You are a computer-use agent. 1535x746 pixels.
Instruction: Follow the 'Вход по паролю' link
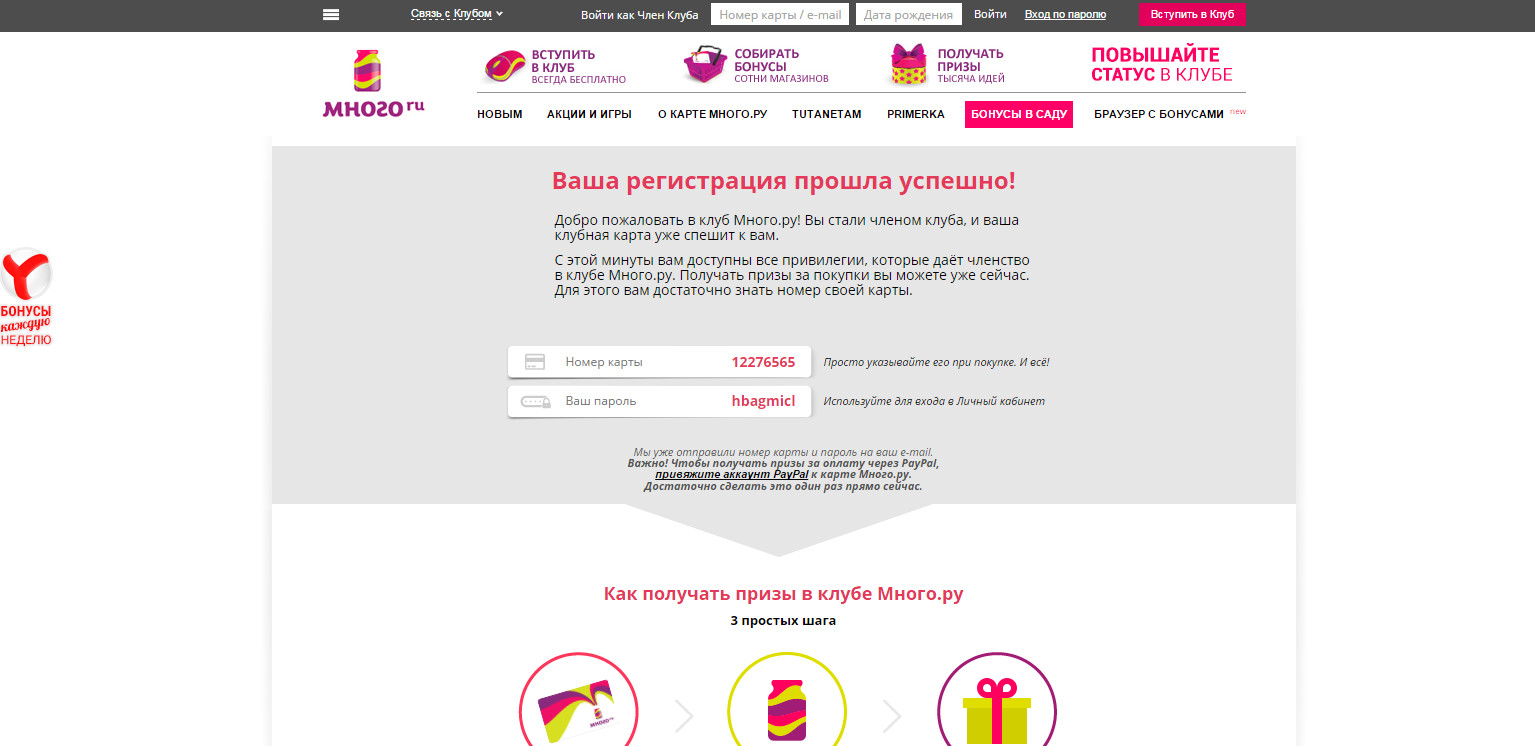click(x=1065, y=14)
